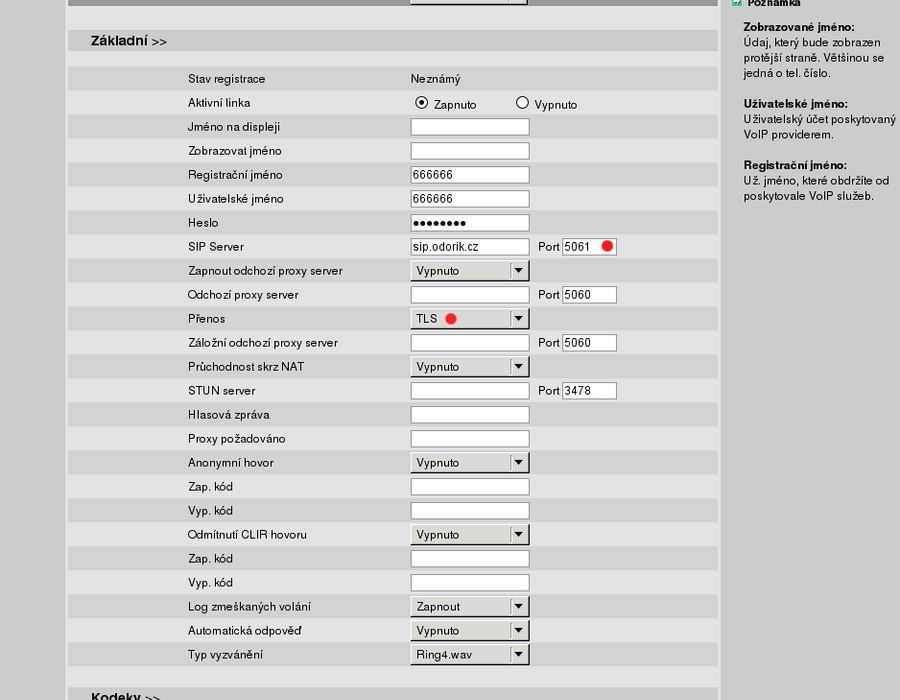Viewport: 900px width, 700px height.
Task: Click the STUN server input field
Action: (x=470, y=391)
